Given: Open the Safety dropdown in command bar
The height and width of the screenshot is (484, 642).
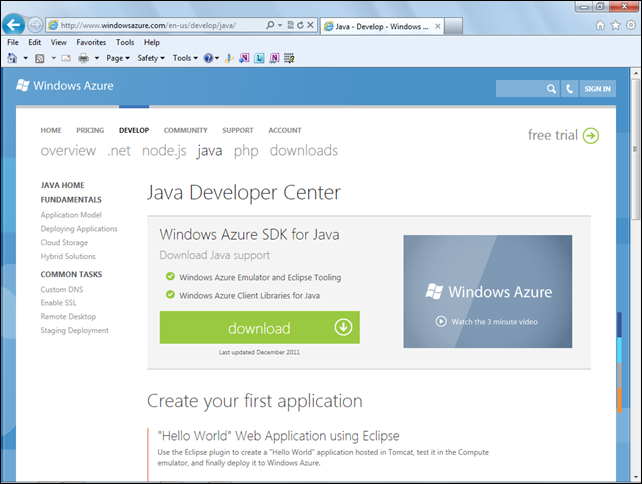Looking at the screenshot, I should click(151, 58).
